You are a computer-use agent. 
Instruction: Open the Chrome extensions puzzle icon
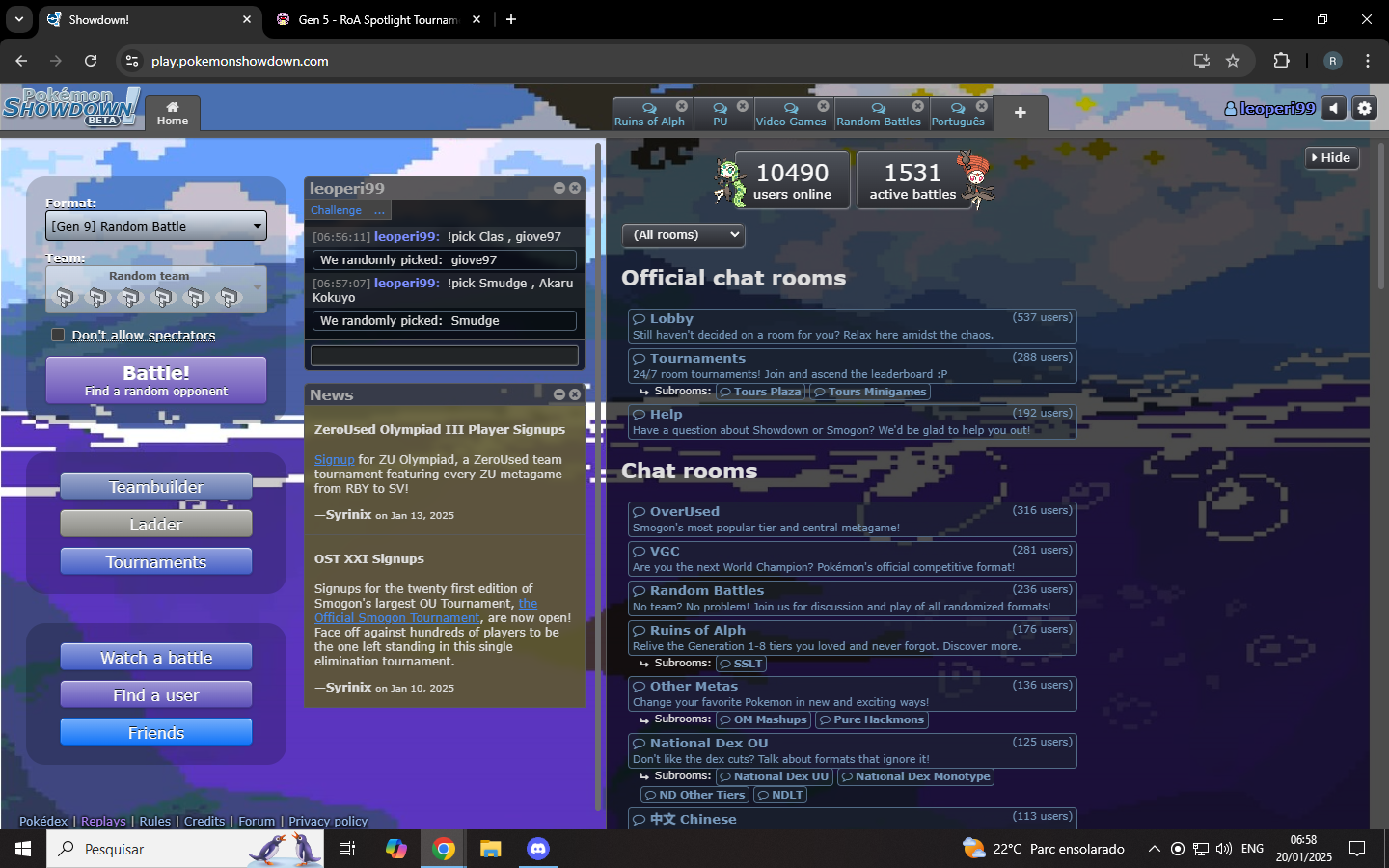point(1281,61)
